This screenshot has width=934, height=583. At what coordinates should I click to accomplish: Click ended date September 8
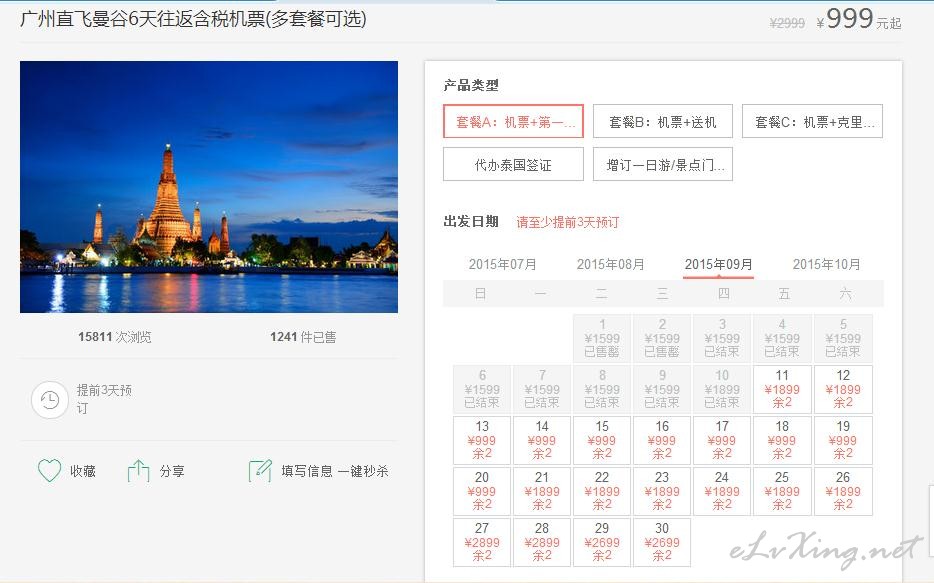click(x=602, y=389)
